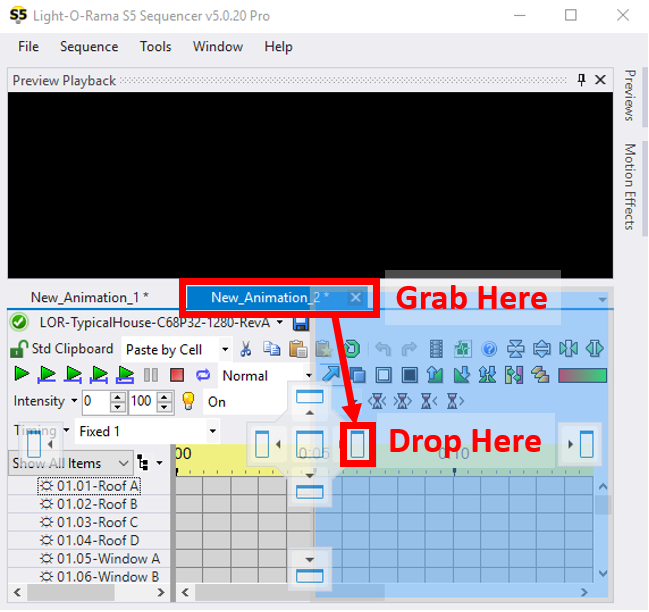The height and width of the screenshot is (612, 649).
Task: Click the green check status icon
Action: (x=18, y=322)
